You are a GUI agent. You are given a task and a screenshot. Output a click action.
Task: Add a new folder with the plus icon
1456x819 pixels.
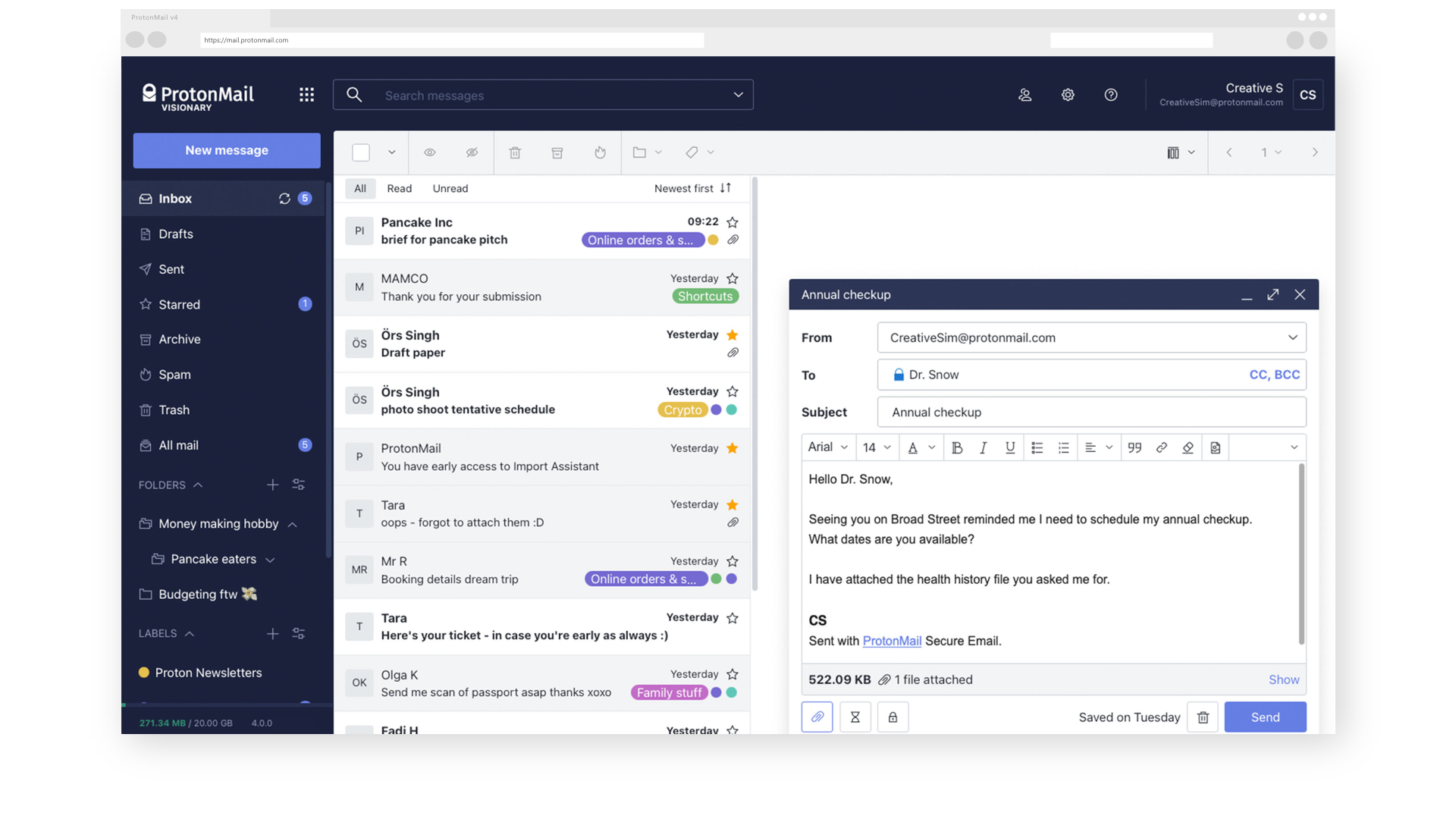point(273,485)
